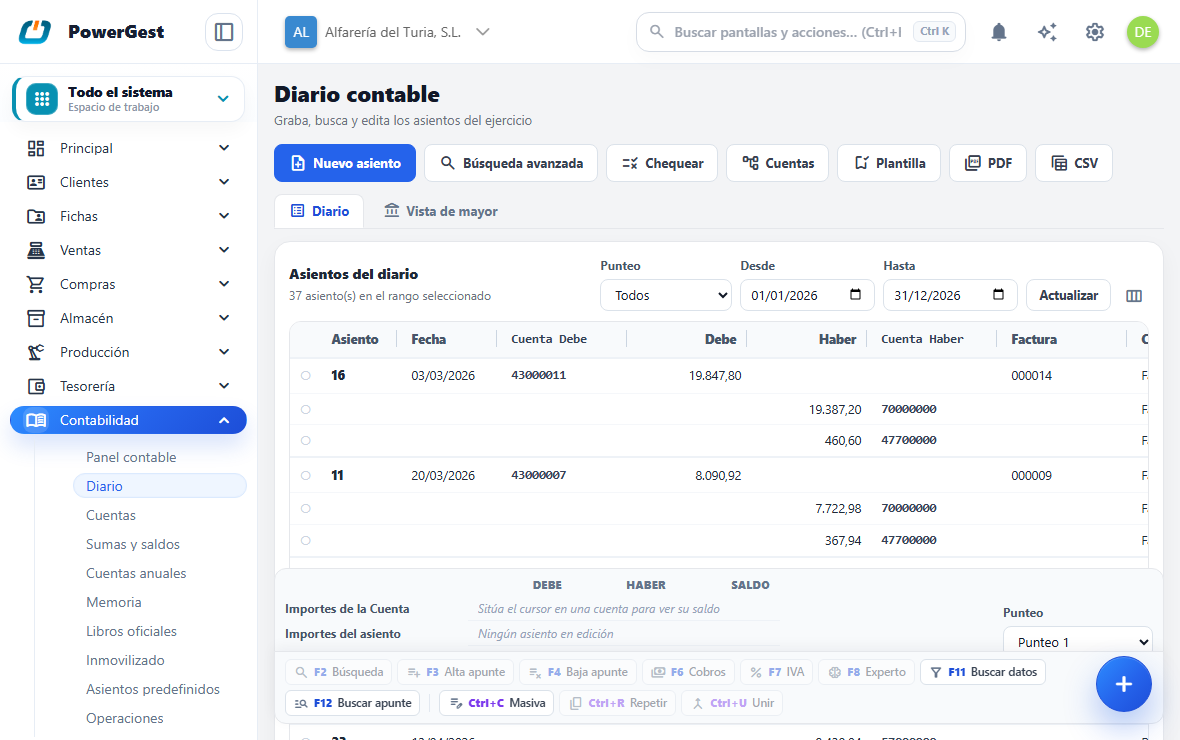Export with the PDF button
This screenshot has height=740, width=1180.
988,163
